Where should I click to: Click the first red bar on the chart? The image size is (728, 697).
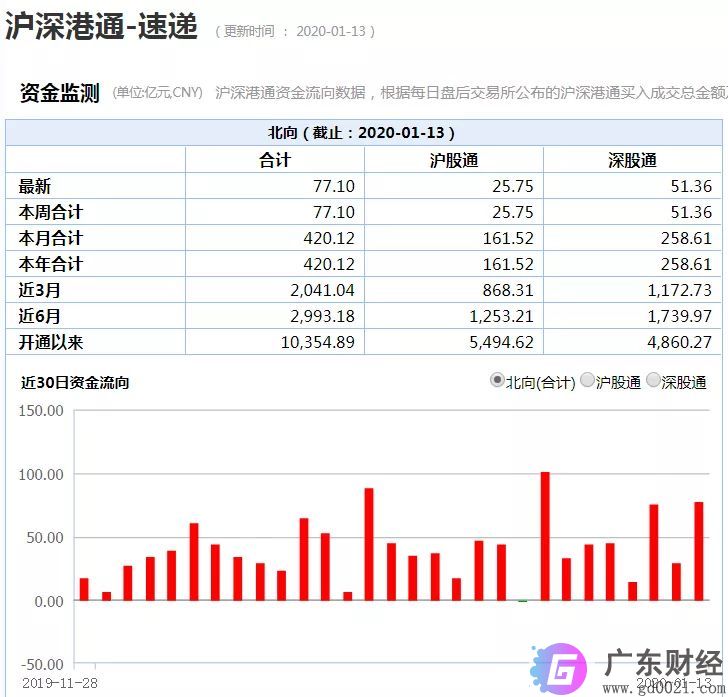[84, 589]
